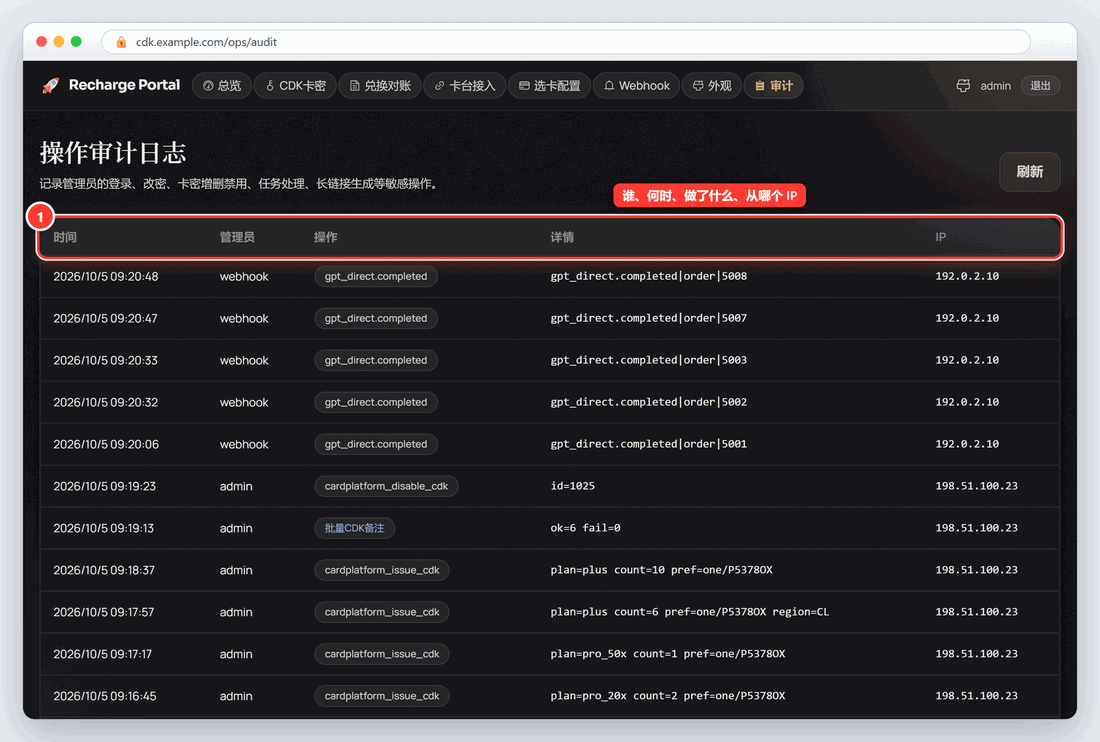Click detail containing region=CL
Screen dimensions: 1100x742
(690, 612)
